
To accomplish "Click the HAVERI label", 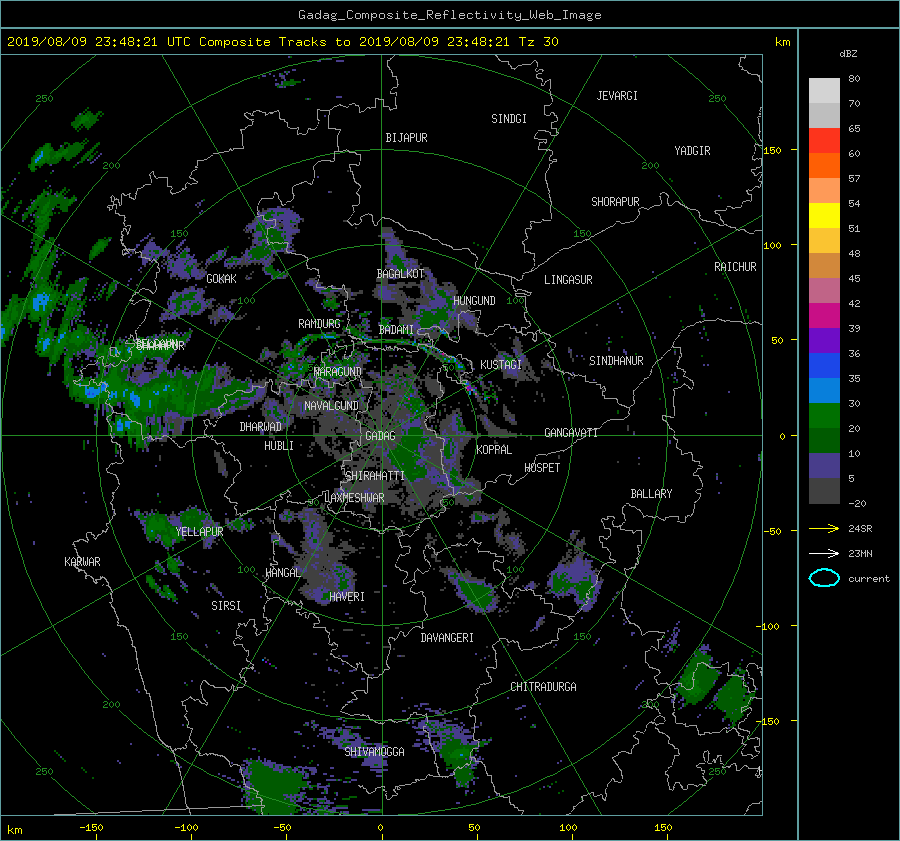I will point(347,597).
